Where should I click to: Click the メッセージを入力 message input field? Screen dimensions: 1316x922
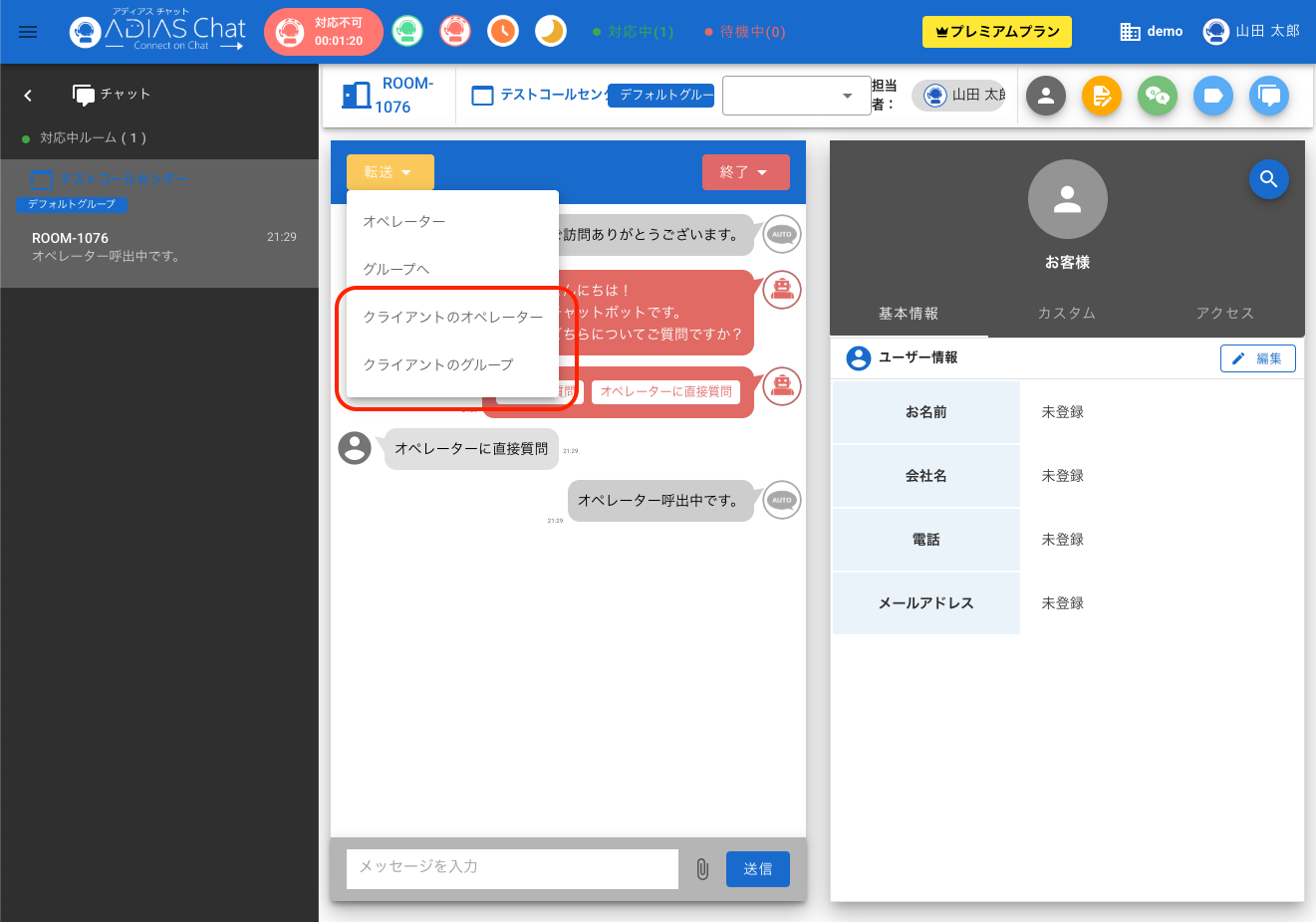tap(512, 867)
